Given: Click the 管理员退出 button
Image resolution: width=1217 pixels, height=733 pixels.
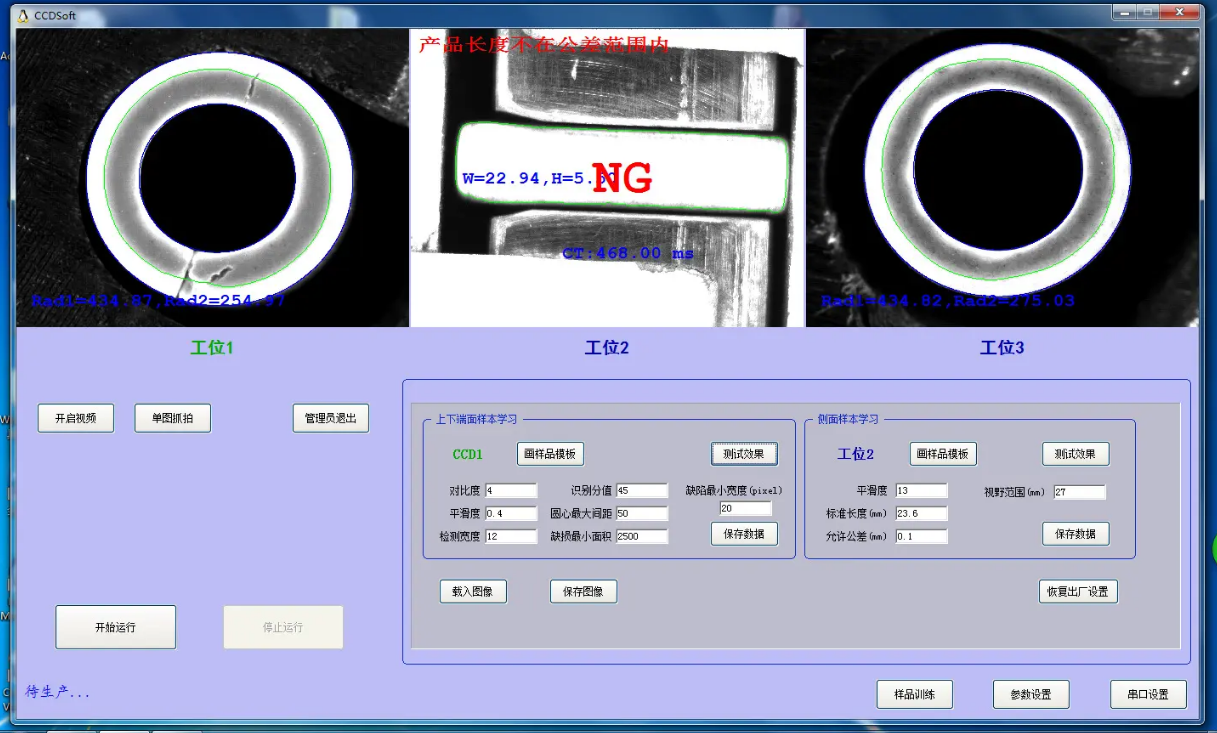Looking at the screenshot, I should click(331, 418).
